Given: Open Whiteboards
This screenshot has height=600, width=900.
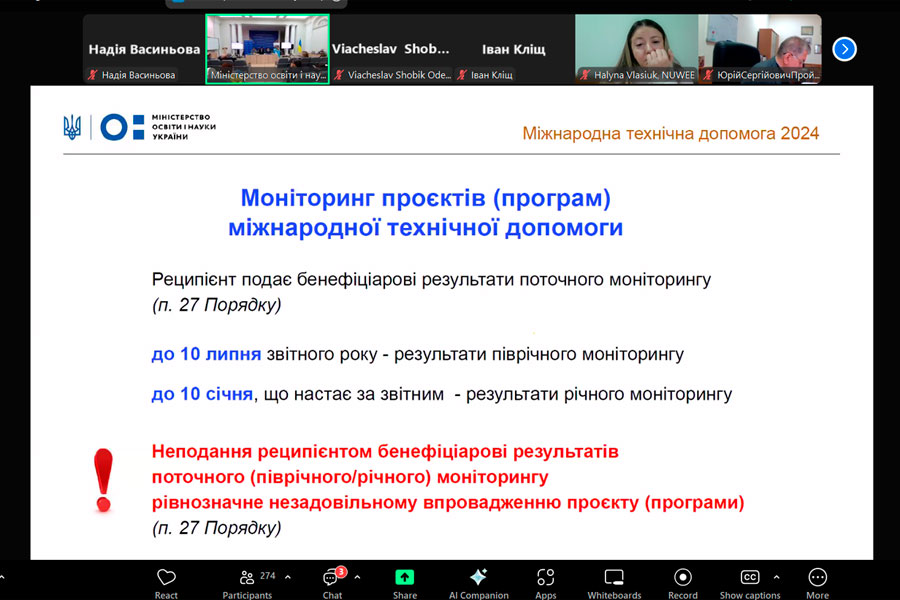Looking at the screenshot, I should click(614, 583).
